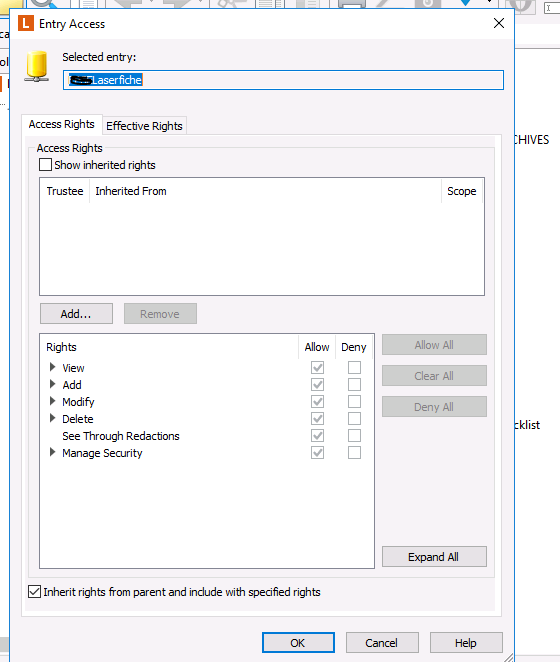Check Deny box for Modify

354,402
